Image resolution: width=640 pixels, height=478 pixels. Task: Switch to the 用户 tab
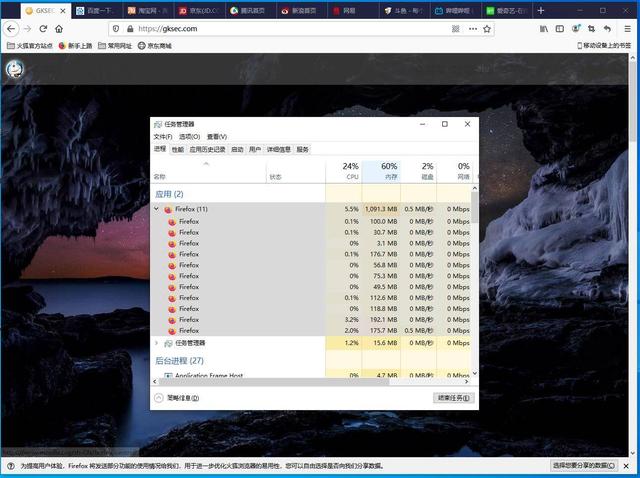[x=255, y=149]
